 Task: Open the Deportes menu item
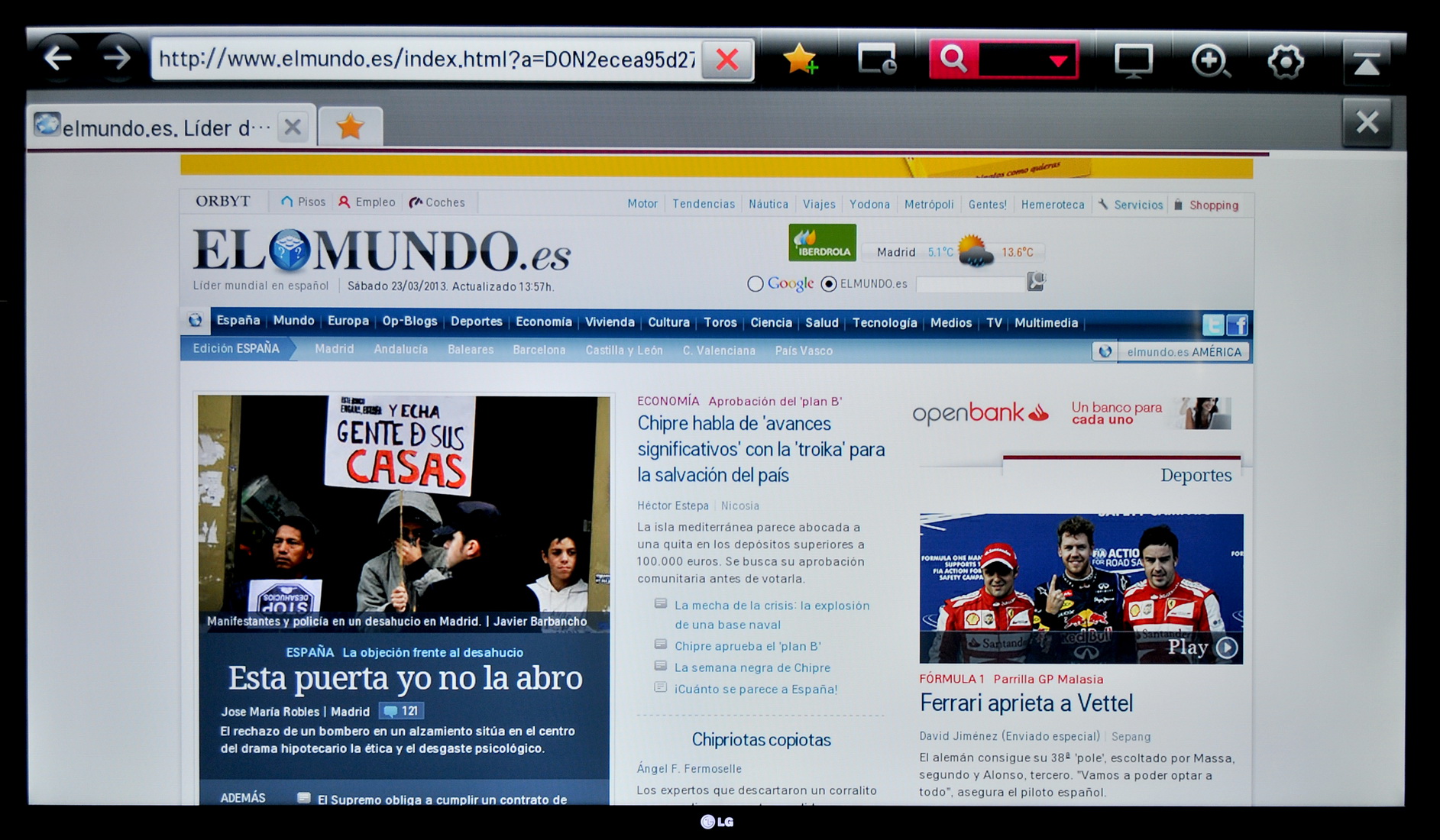476,321
